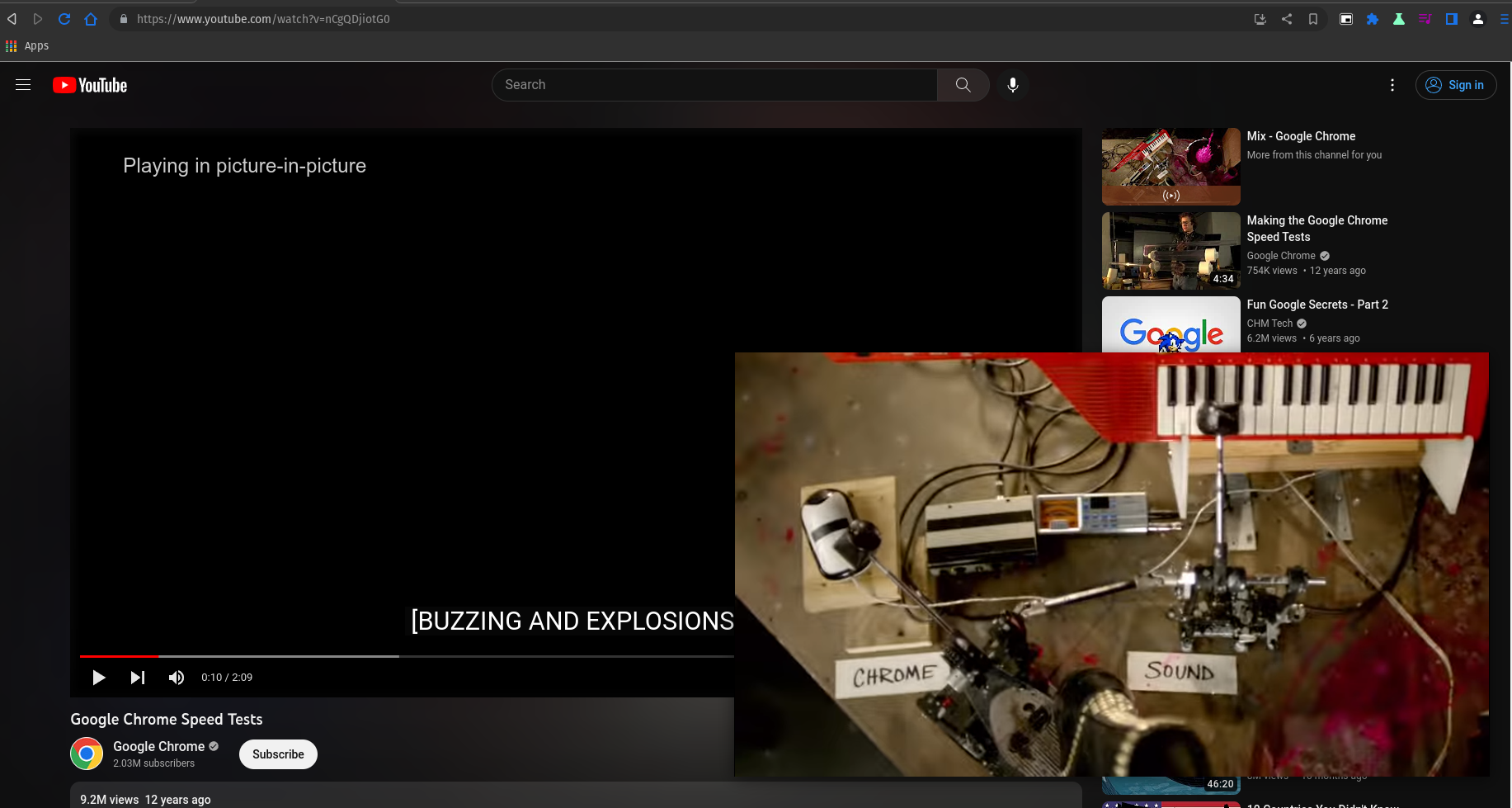This screenshot has width=1512, height=808.
Task: Open the Mix - Google Chrome title
Action: [1301, 136]
